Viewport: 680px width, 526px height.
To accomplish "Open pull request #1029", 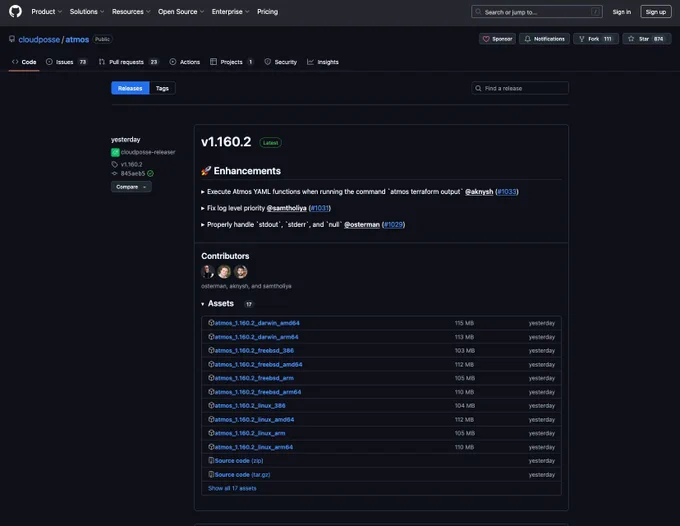I will click(394, 225).
